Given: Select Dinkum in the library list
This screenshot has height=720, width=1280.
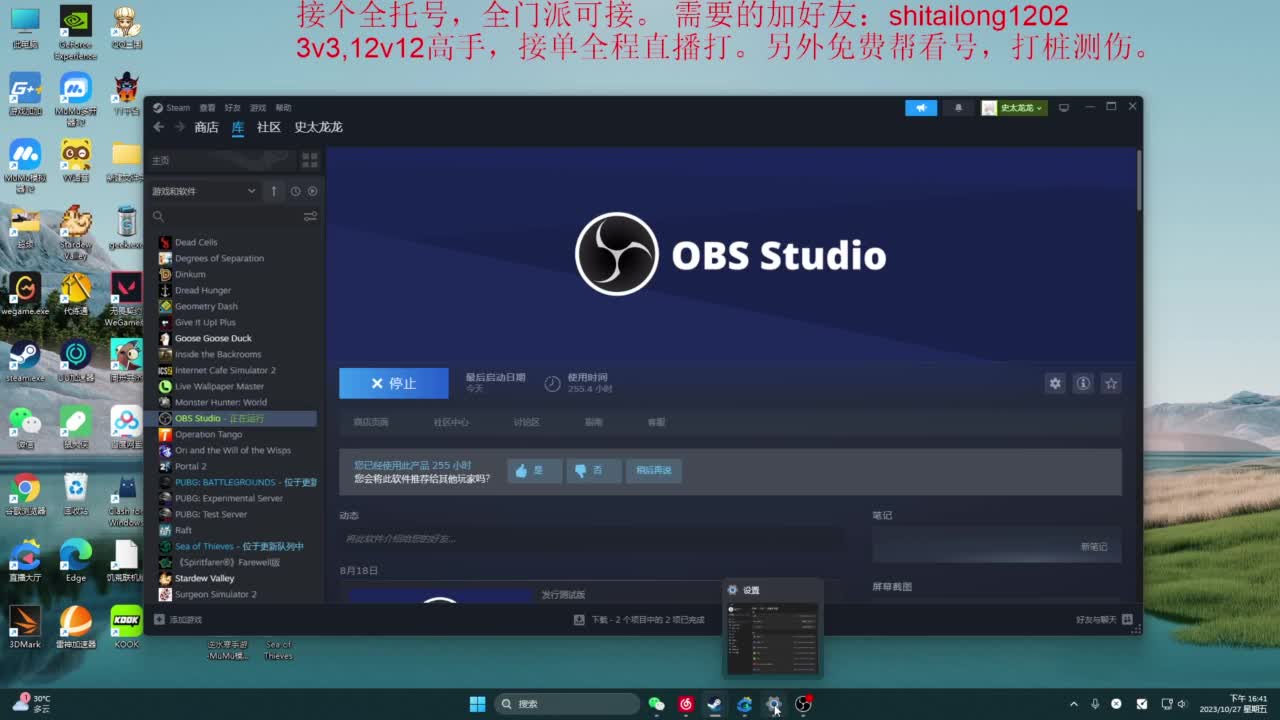Looking at the screenshot, I should (190, 274).
